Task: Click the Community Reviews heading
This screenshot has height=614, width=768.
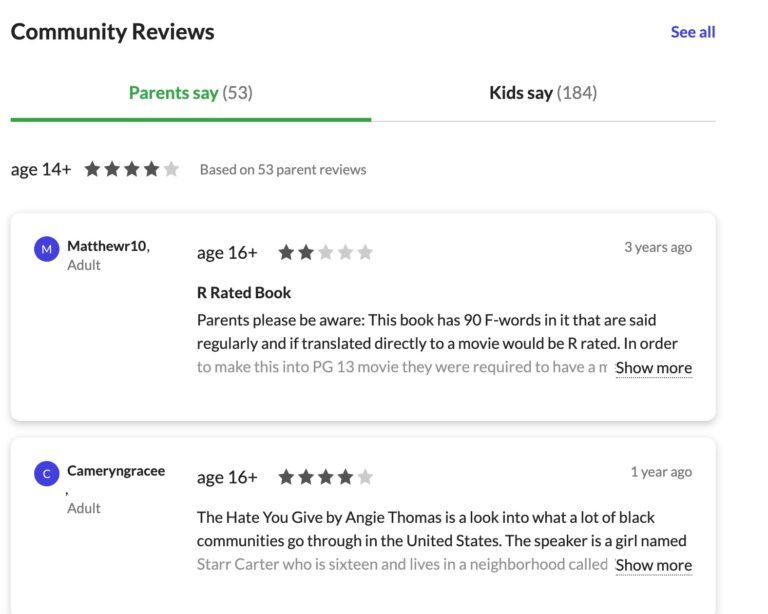Action: [x=112, y=32]
